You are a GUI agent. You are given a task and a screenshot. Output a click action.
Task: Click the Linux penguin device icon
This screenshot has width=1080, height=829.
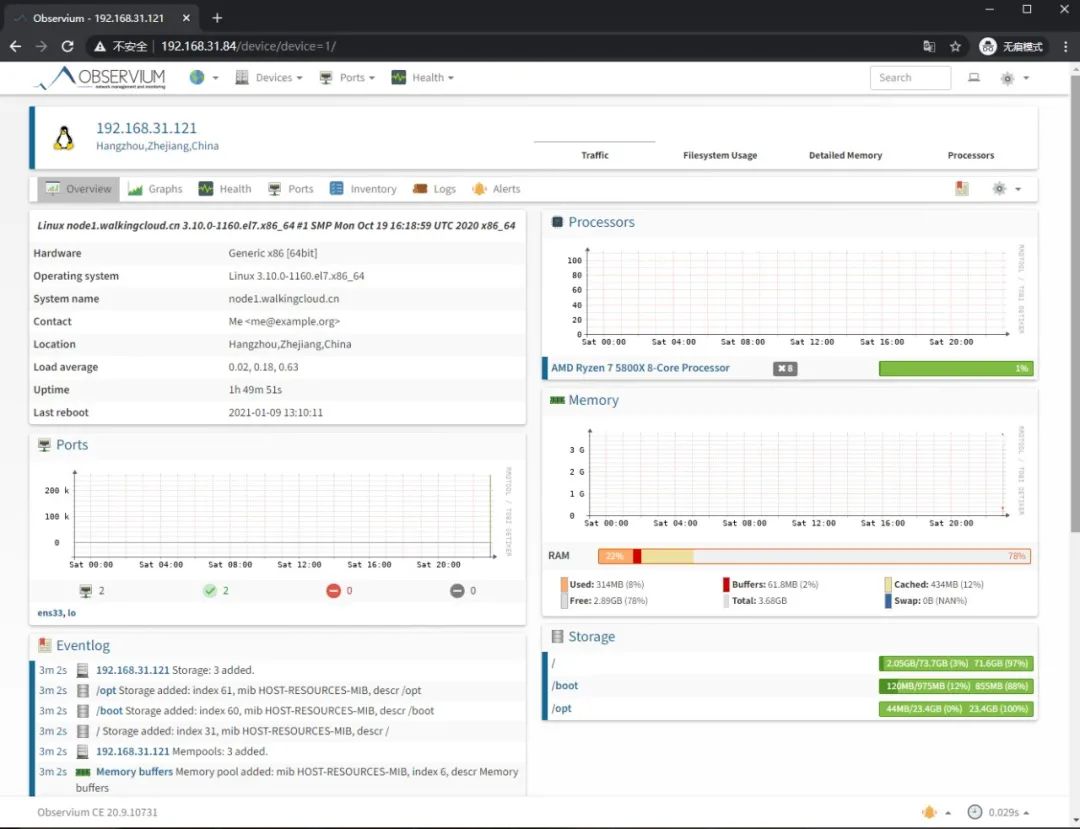[64, 139]
